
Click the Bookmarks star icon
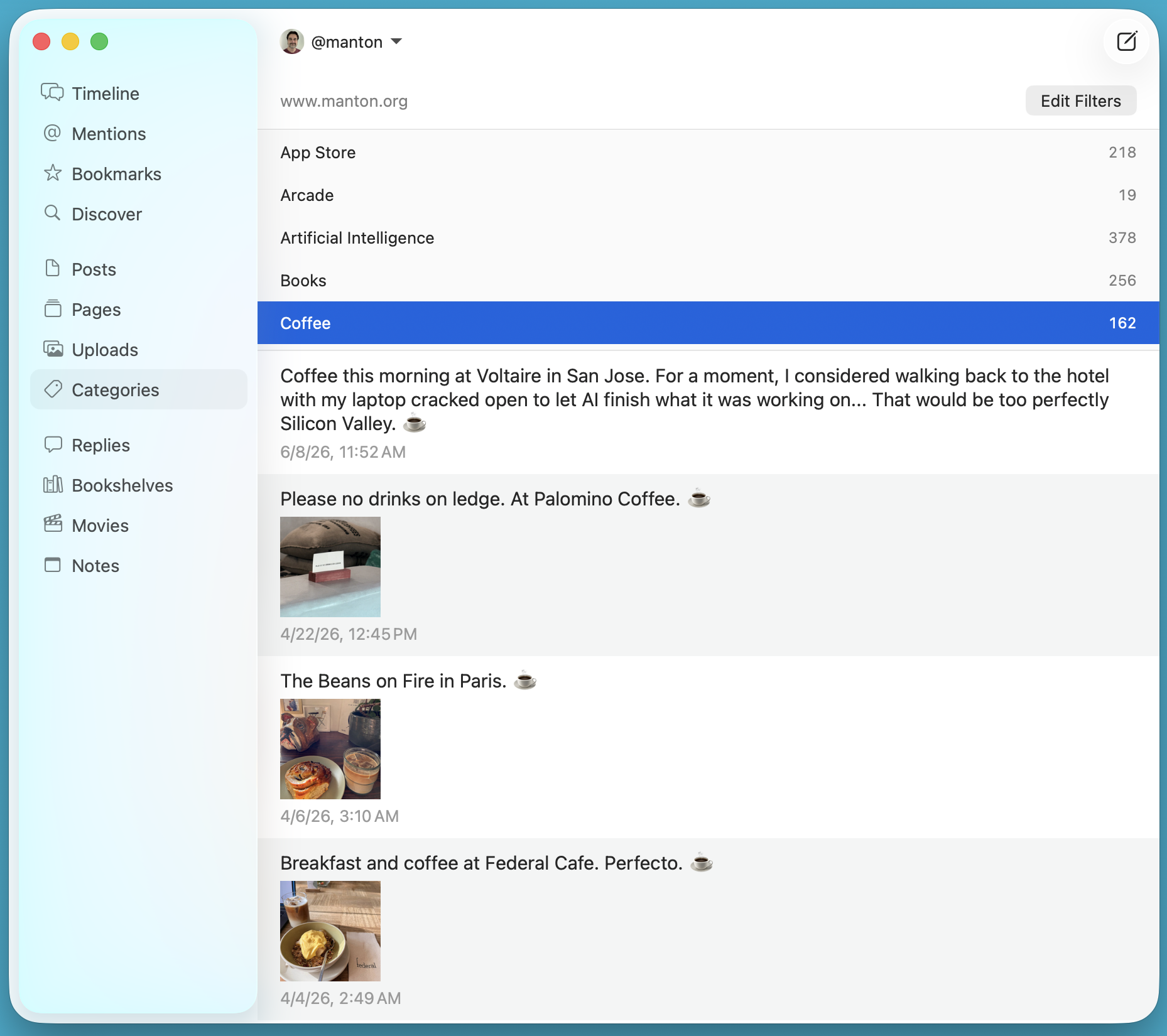(x=53, y=173)
